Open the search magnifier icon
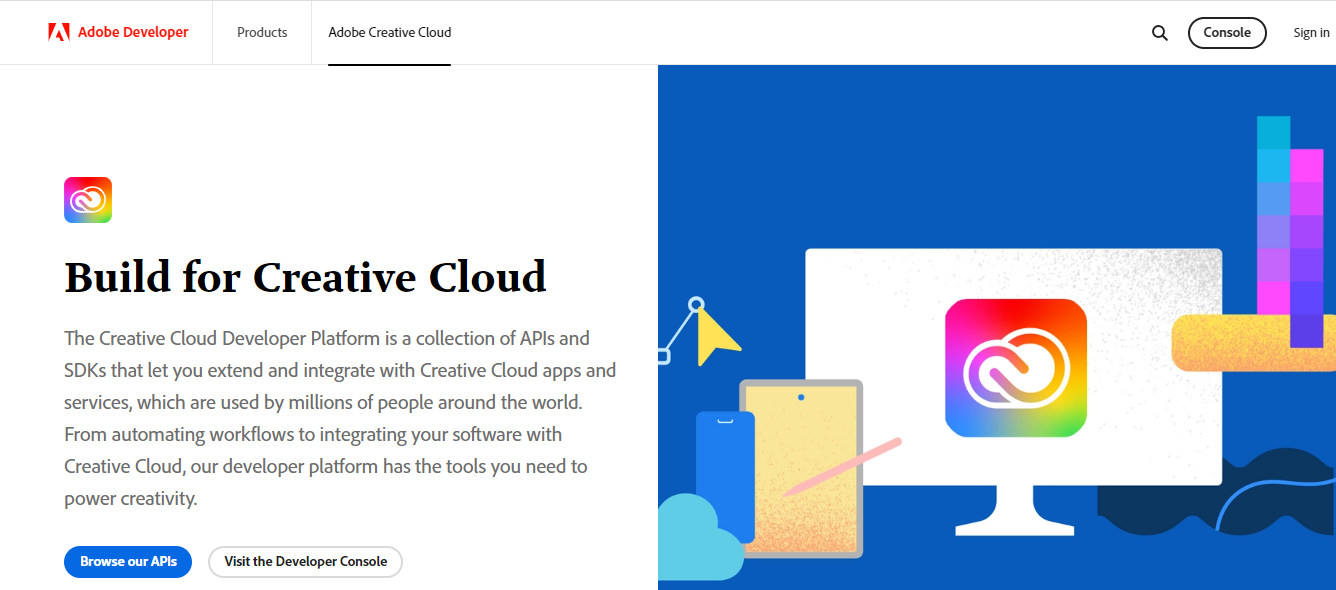Screen dimensions: 1336x590 (1160, 33)
